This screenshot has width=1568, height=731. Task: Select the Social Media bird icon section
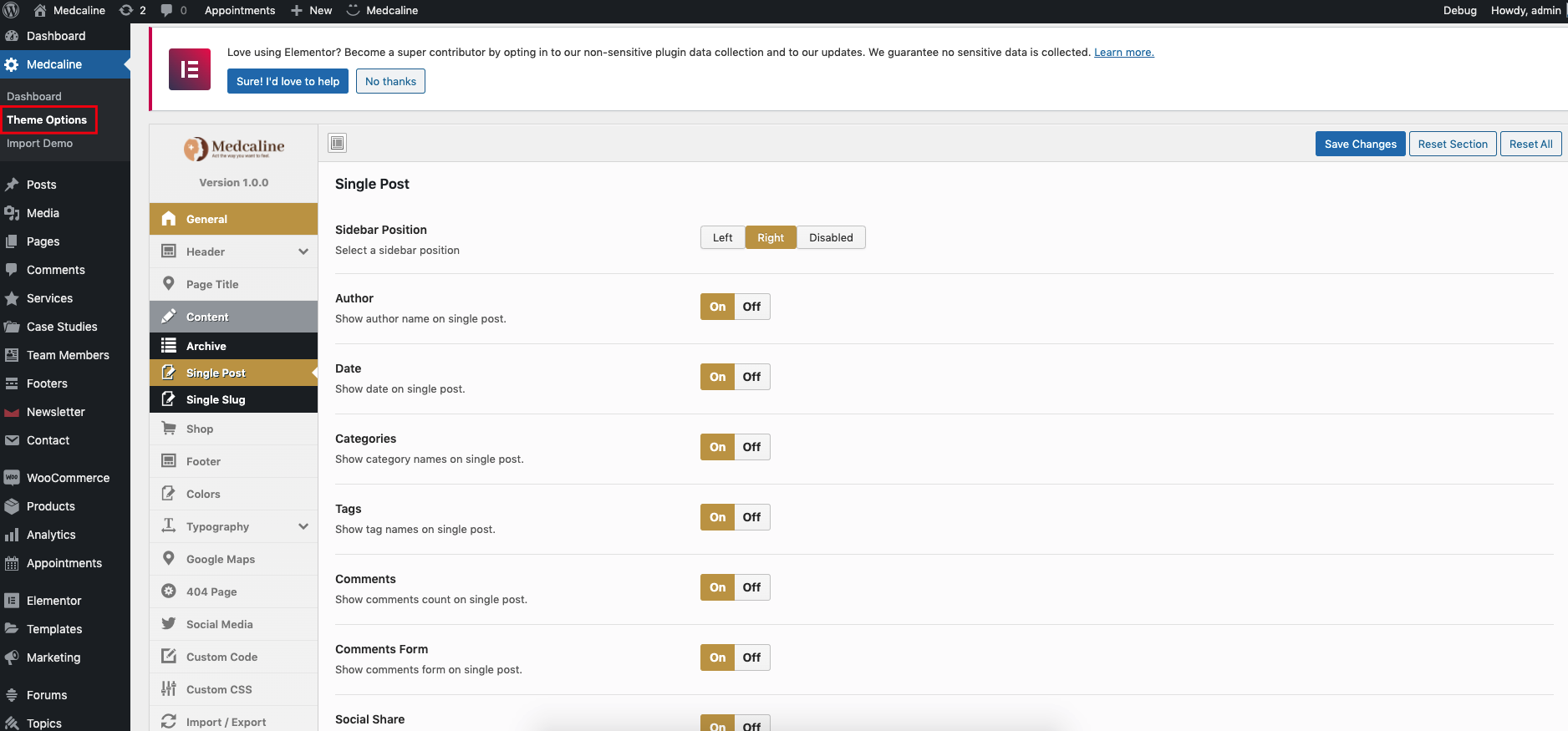point(169,624)
